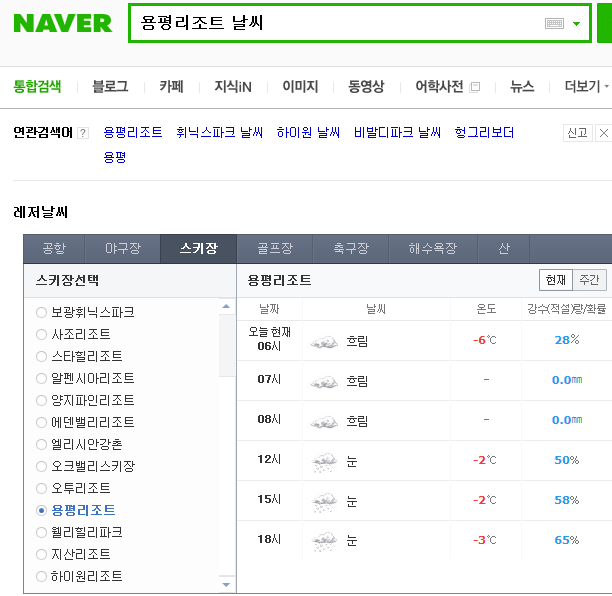
Task: Open related search 용평리조트 link
Action: pyautogui.click(x=133, y=132)
